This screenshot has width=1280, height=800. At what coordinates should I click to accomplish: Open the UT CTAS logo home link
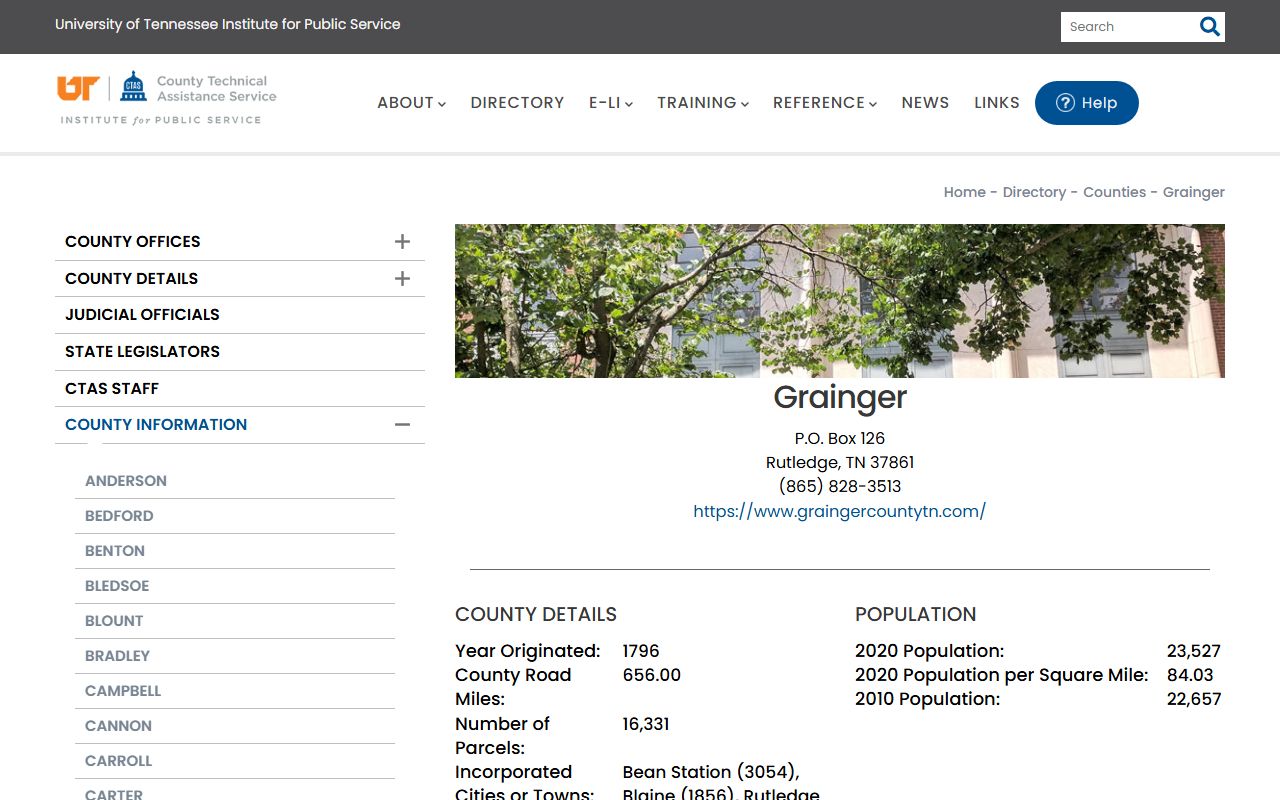pyautogui.click(x=167, y=98)
